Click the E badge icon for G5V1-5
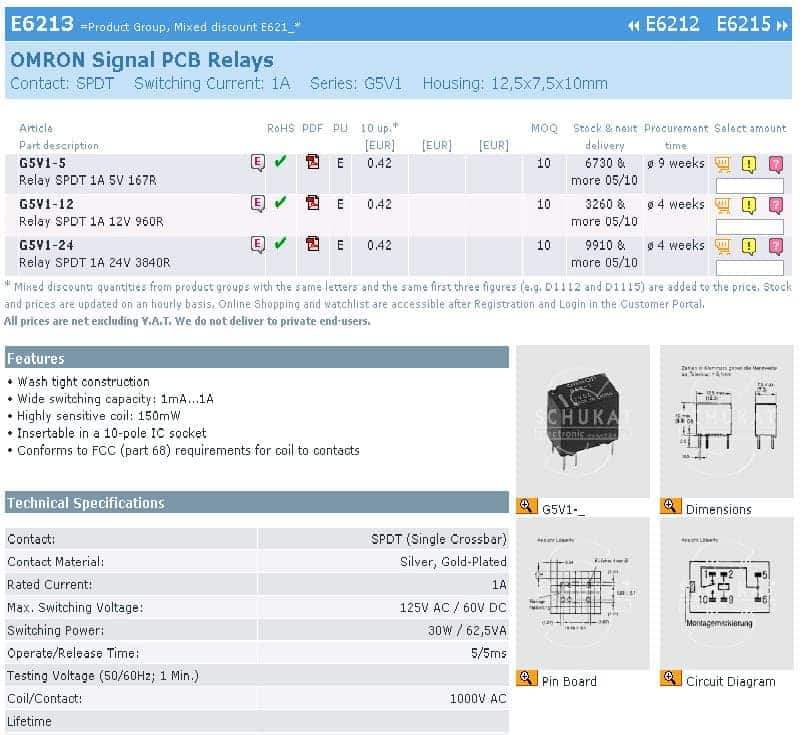The image size is (806, 735). pyautogui.click(x=258, y=162)
